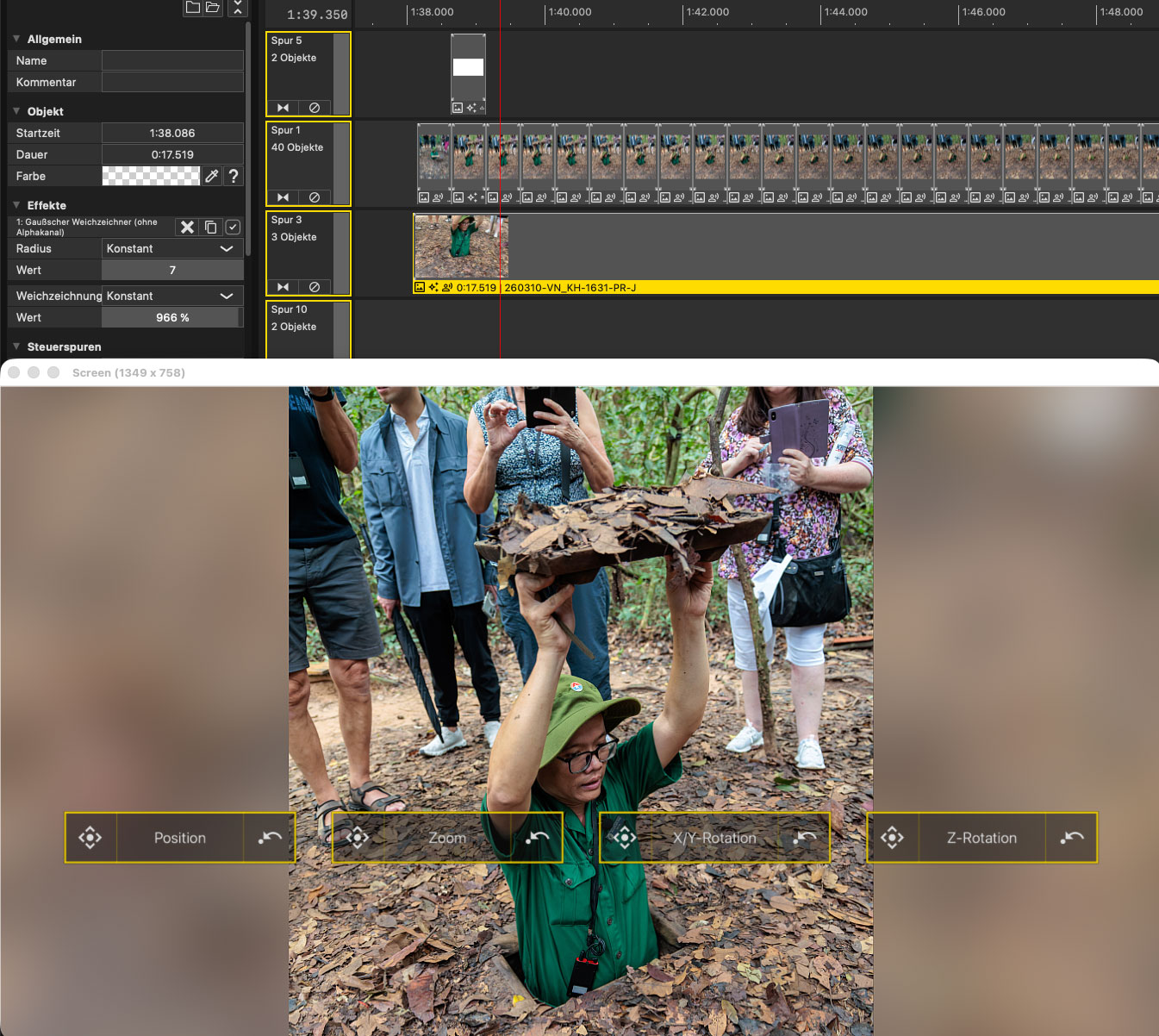Click the open folder icon above properties
1159x1036 pixels.
[212, 7]
